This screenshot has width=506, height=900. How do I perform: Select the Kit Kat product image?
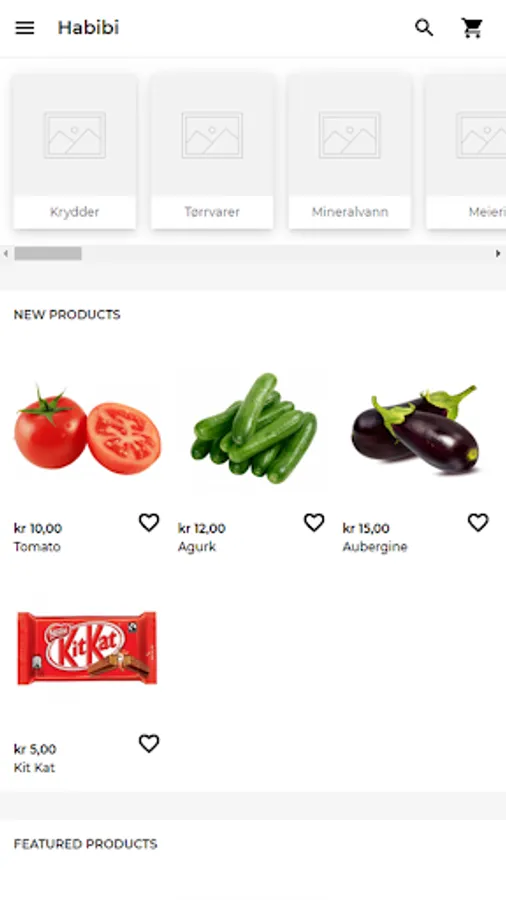point(87,649)
